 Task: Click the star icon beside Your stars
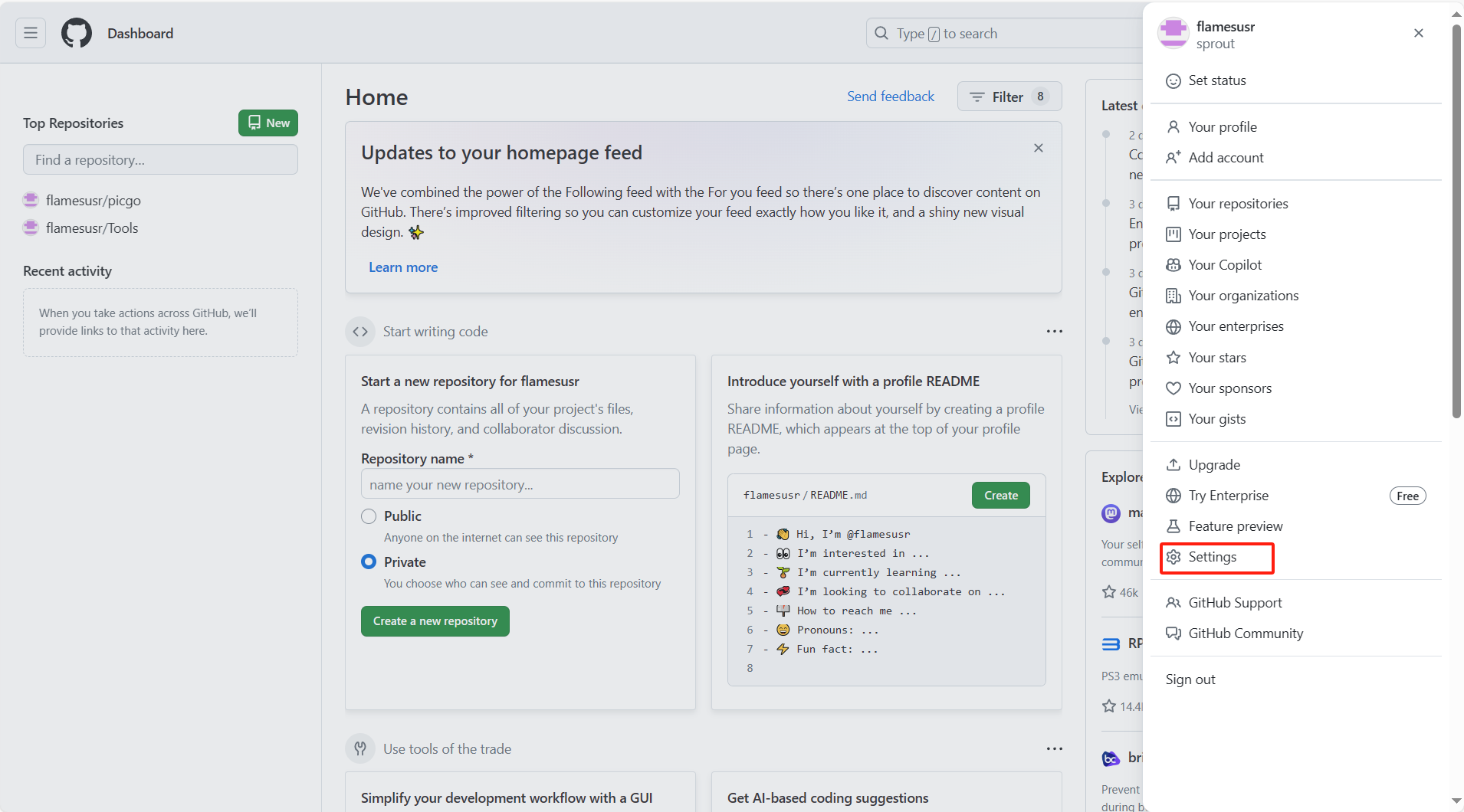1173,358
